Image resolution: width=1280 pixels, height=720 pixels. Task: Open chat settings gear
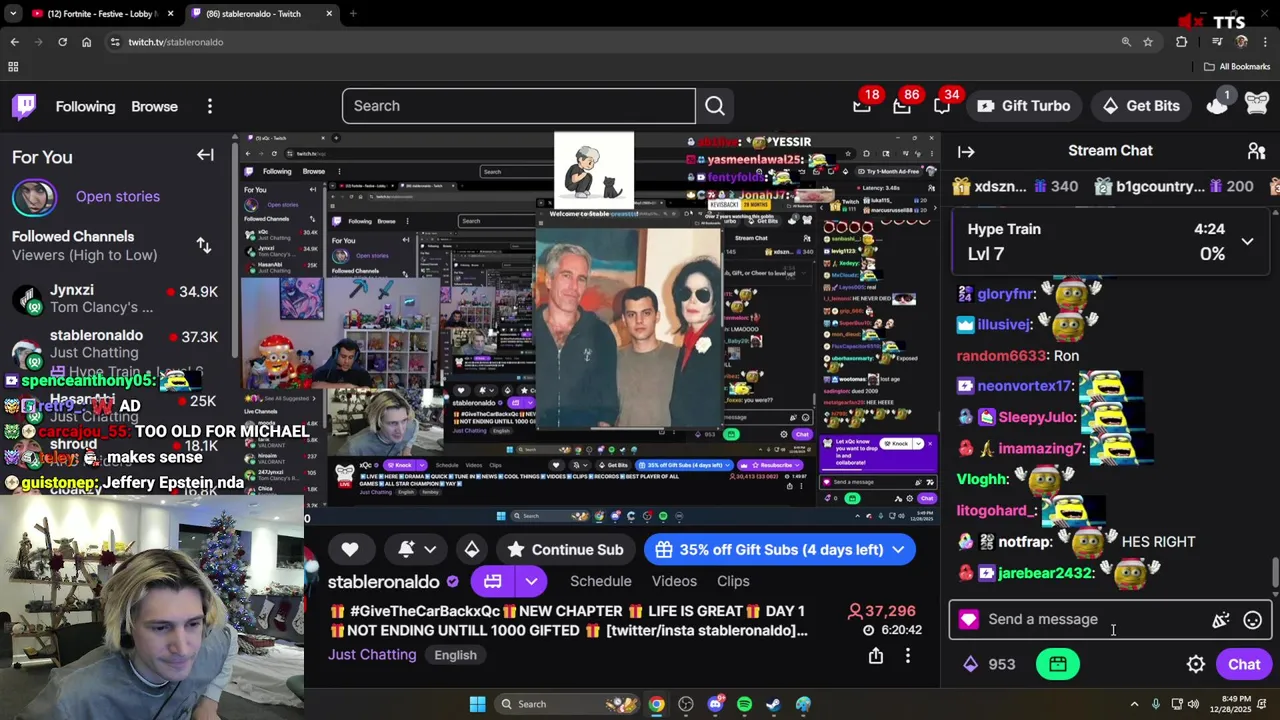1196,664
